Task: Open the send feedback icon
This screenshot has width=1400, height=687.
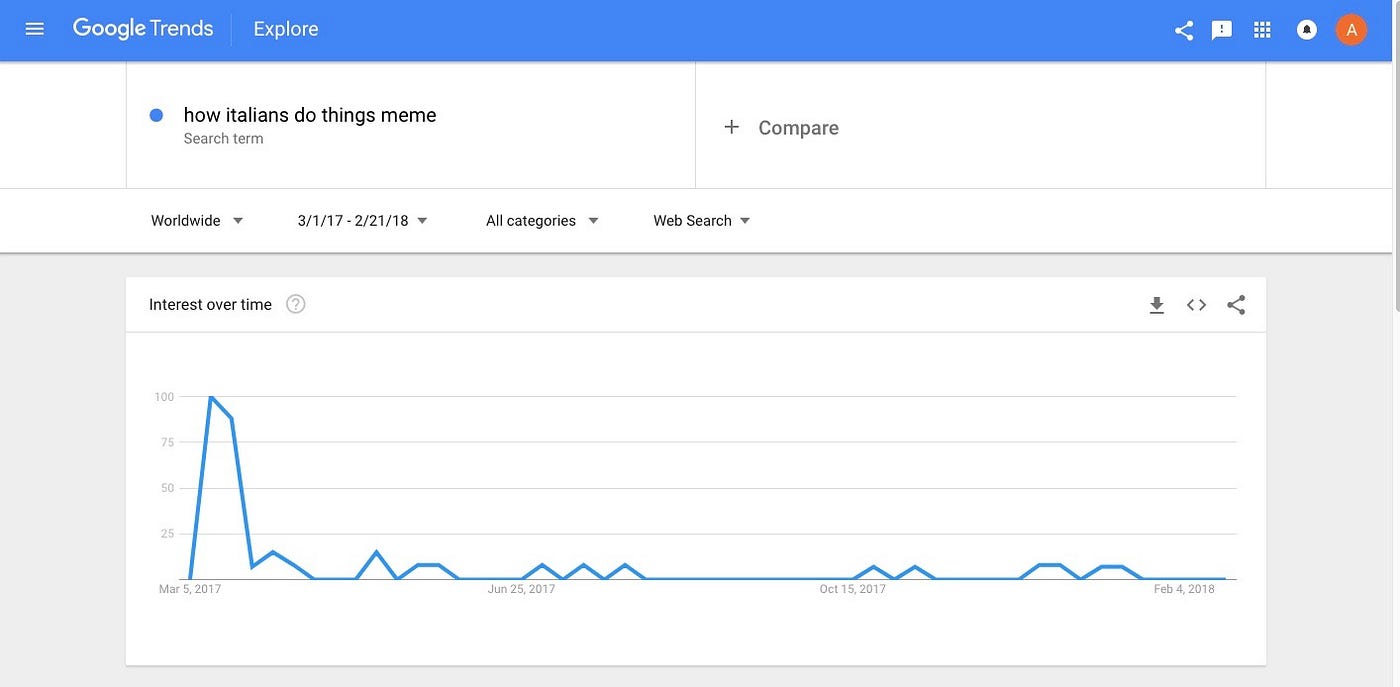Action: tap(1222, 30)
